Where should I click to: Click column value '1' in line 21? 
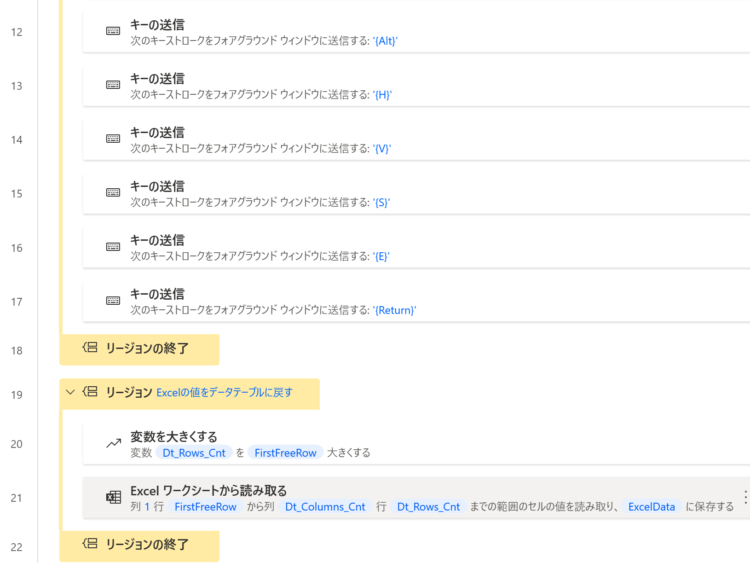(x=147, y=507)
